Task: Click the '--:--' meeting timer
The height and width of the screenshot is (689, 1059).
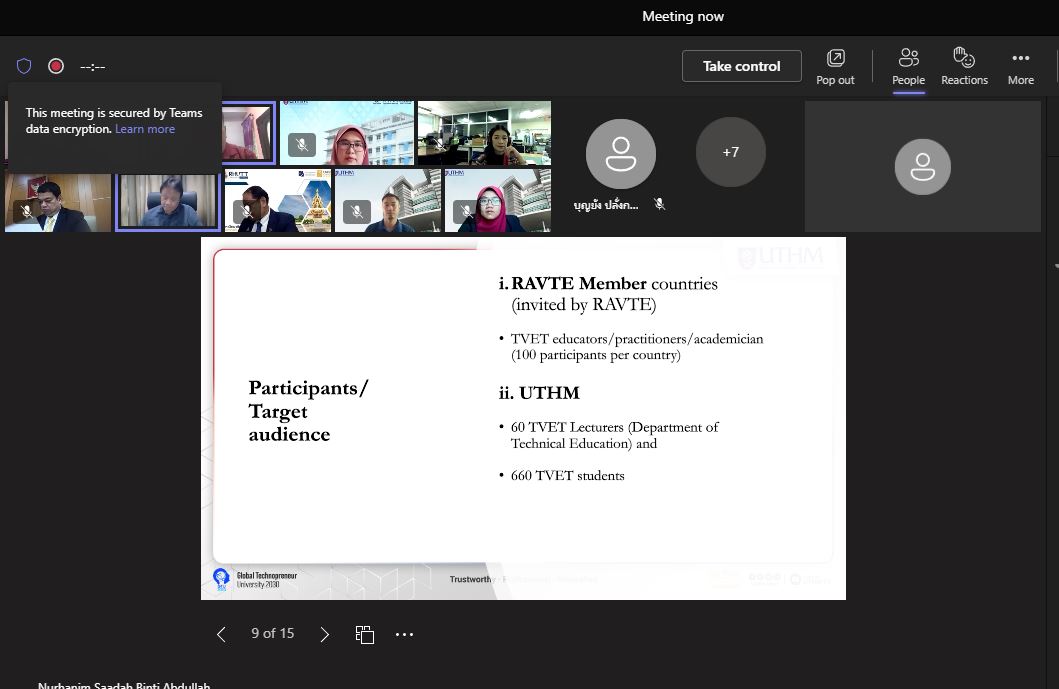Action: coord(93,66)
